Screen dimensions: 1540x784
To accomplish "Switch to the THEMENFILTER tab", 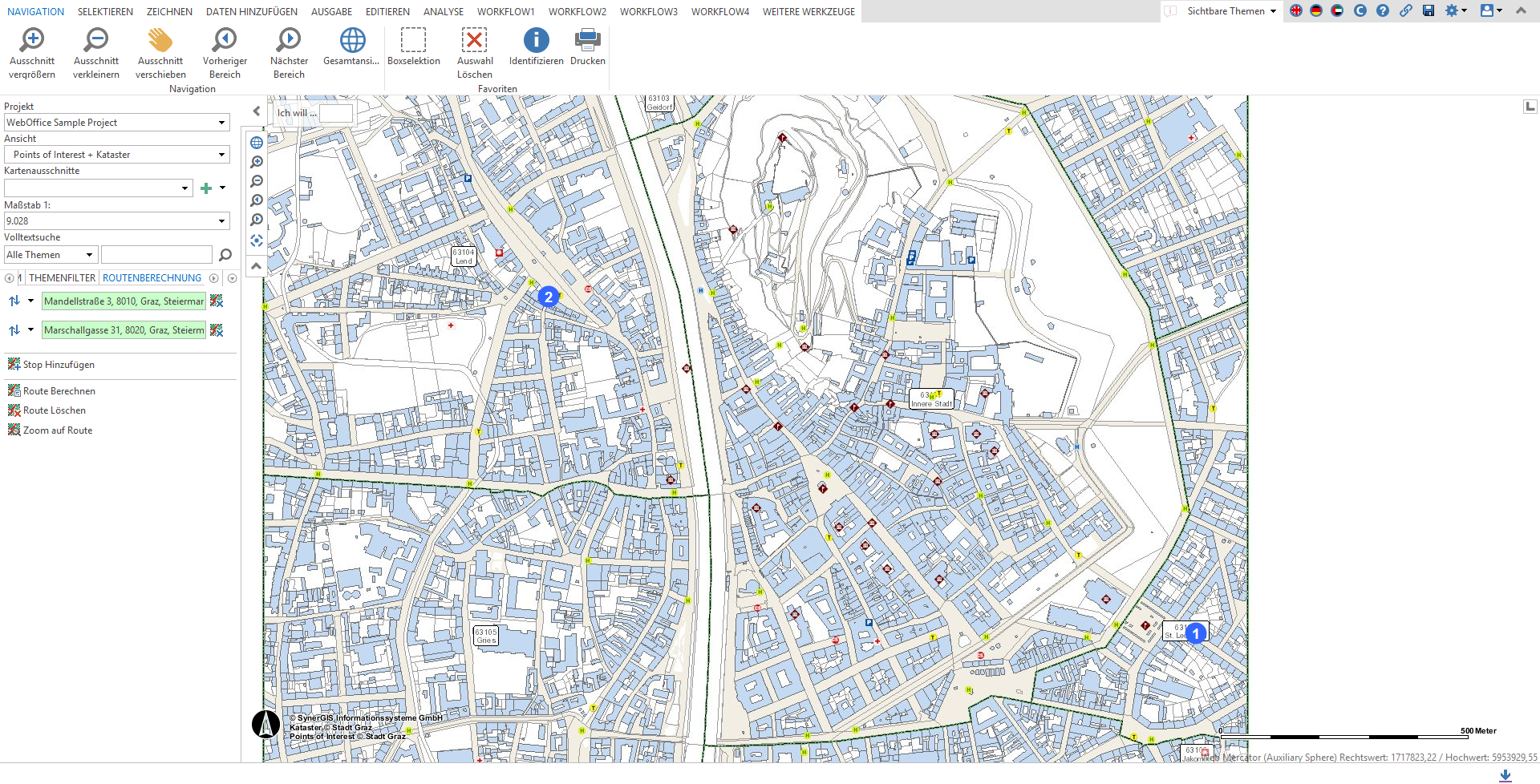I will point(62,277).
